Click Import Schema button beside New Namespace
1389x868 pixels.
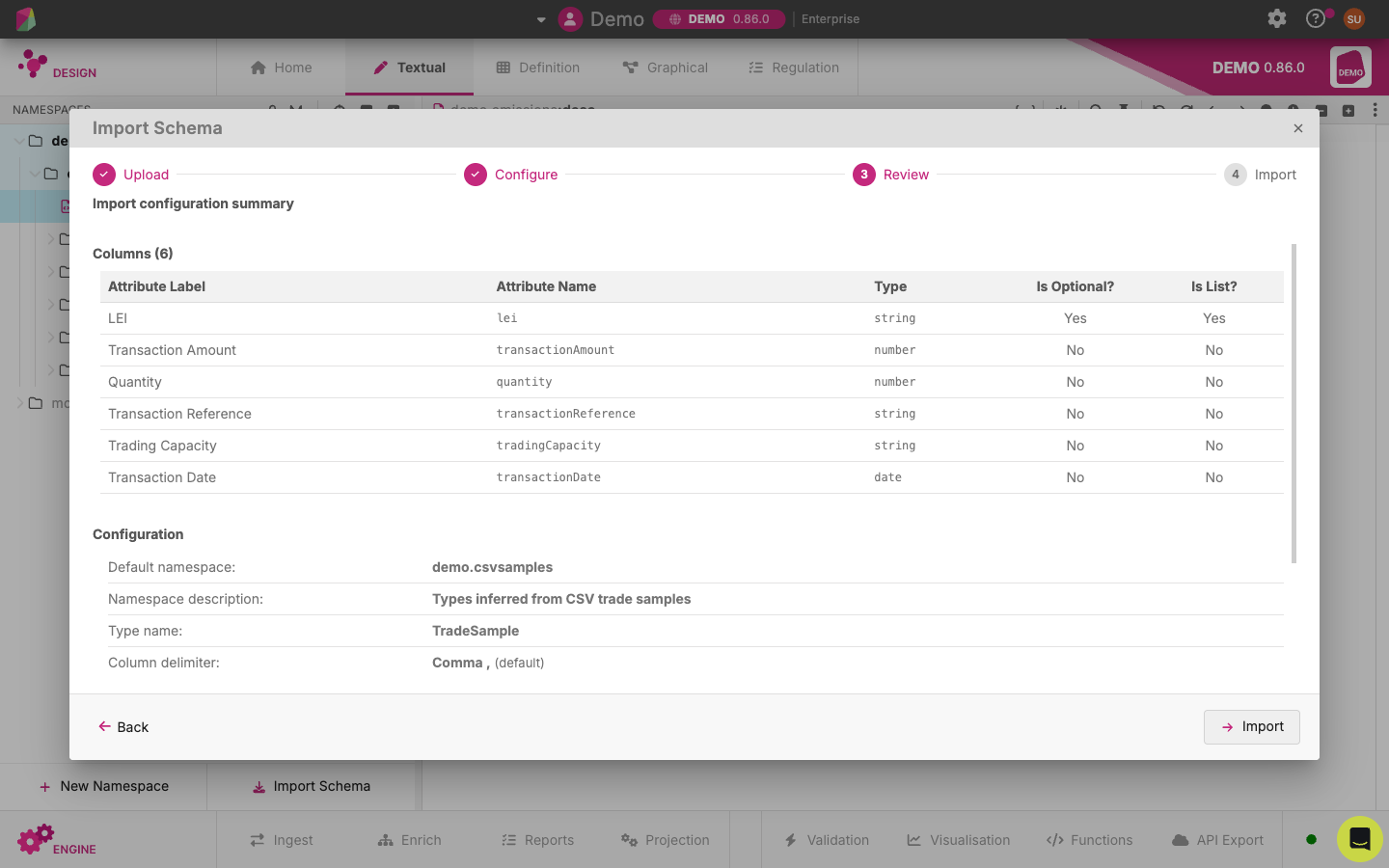click(311, 786)
